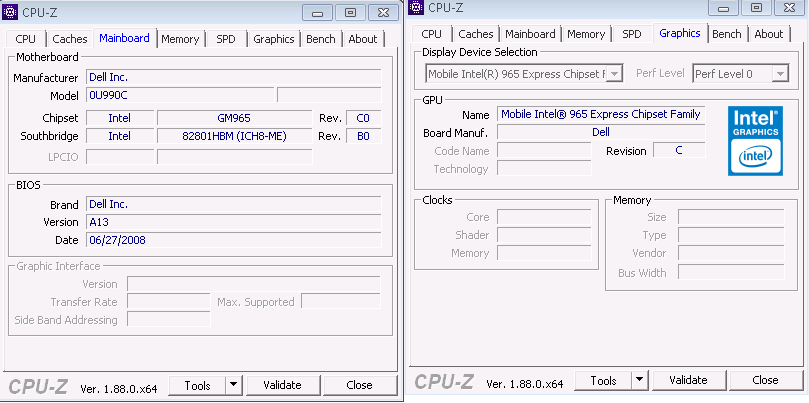Click Board Manuf. value Dell
The width and height of the screenshot is (809, 403).
pos(601,132)
